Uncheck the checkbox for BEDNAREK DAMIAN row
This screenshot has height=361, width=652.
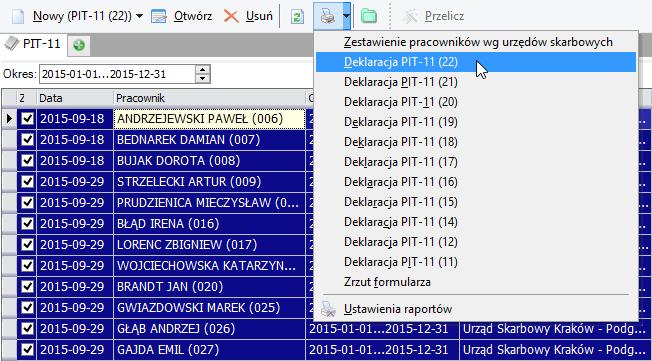tap(27, 140)
